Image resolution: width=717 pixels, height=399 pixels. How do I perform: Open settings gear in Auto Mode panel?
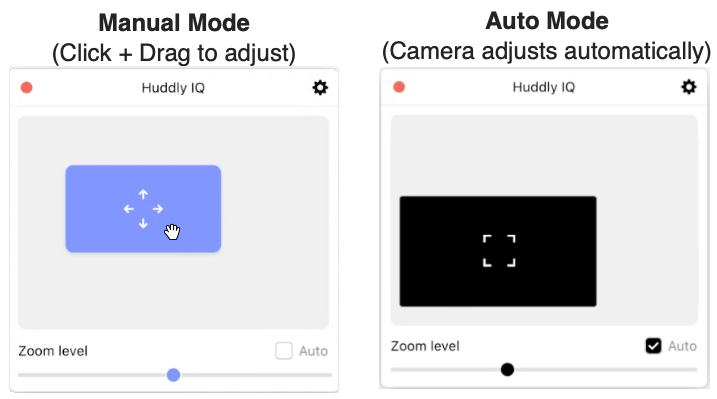(689, 87)
